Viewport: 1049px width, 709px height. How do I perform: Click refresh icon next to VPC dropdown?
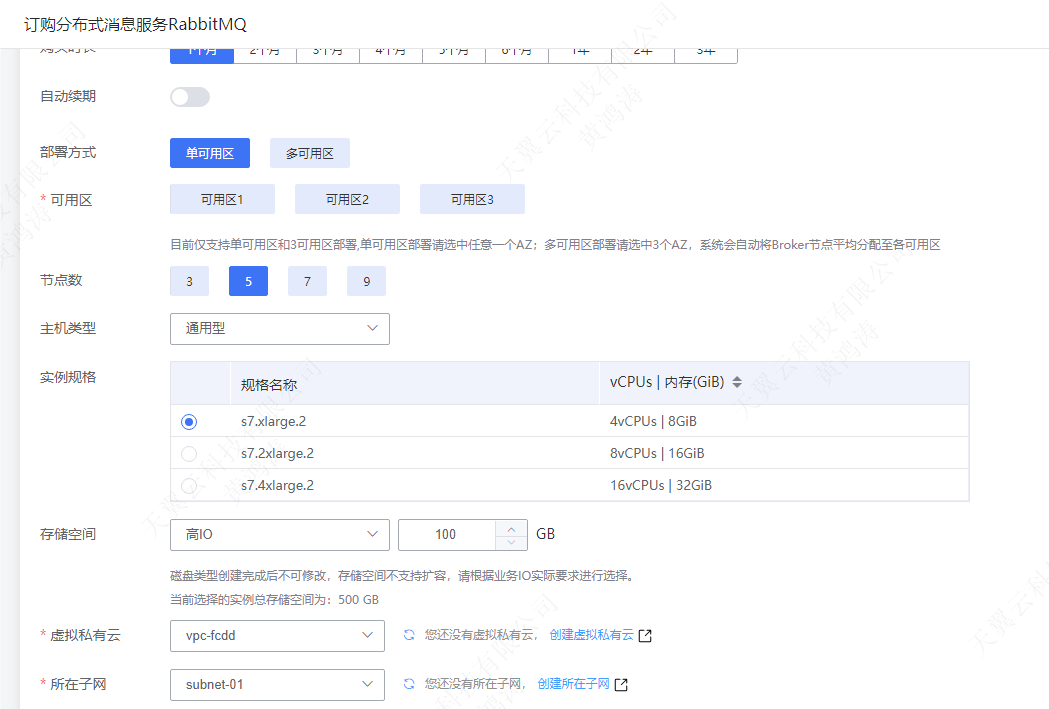click(408, 635)
